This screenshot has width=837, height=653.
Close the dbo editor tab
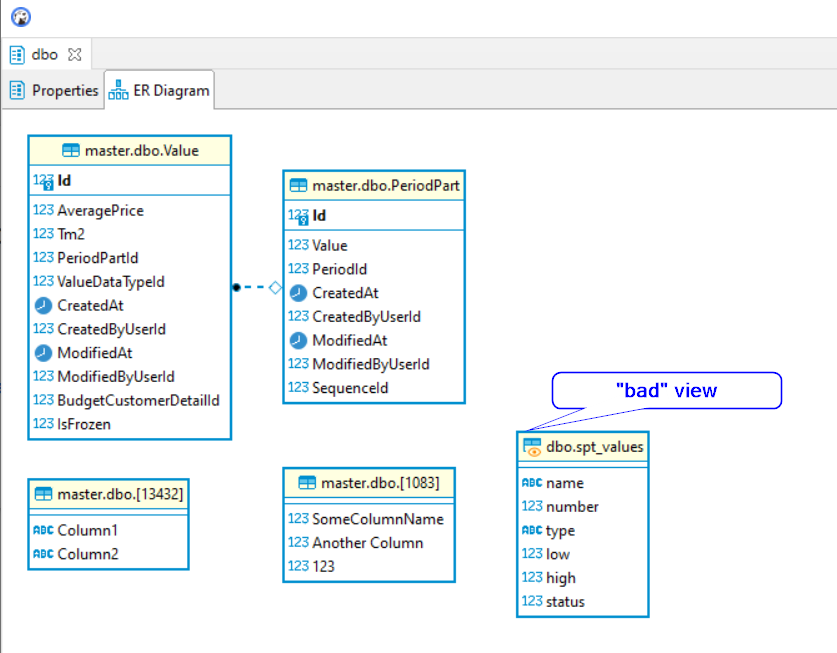(74, 54)
